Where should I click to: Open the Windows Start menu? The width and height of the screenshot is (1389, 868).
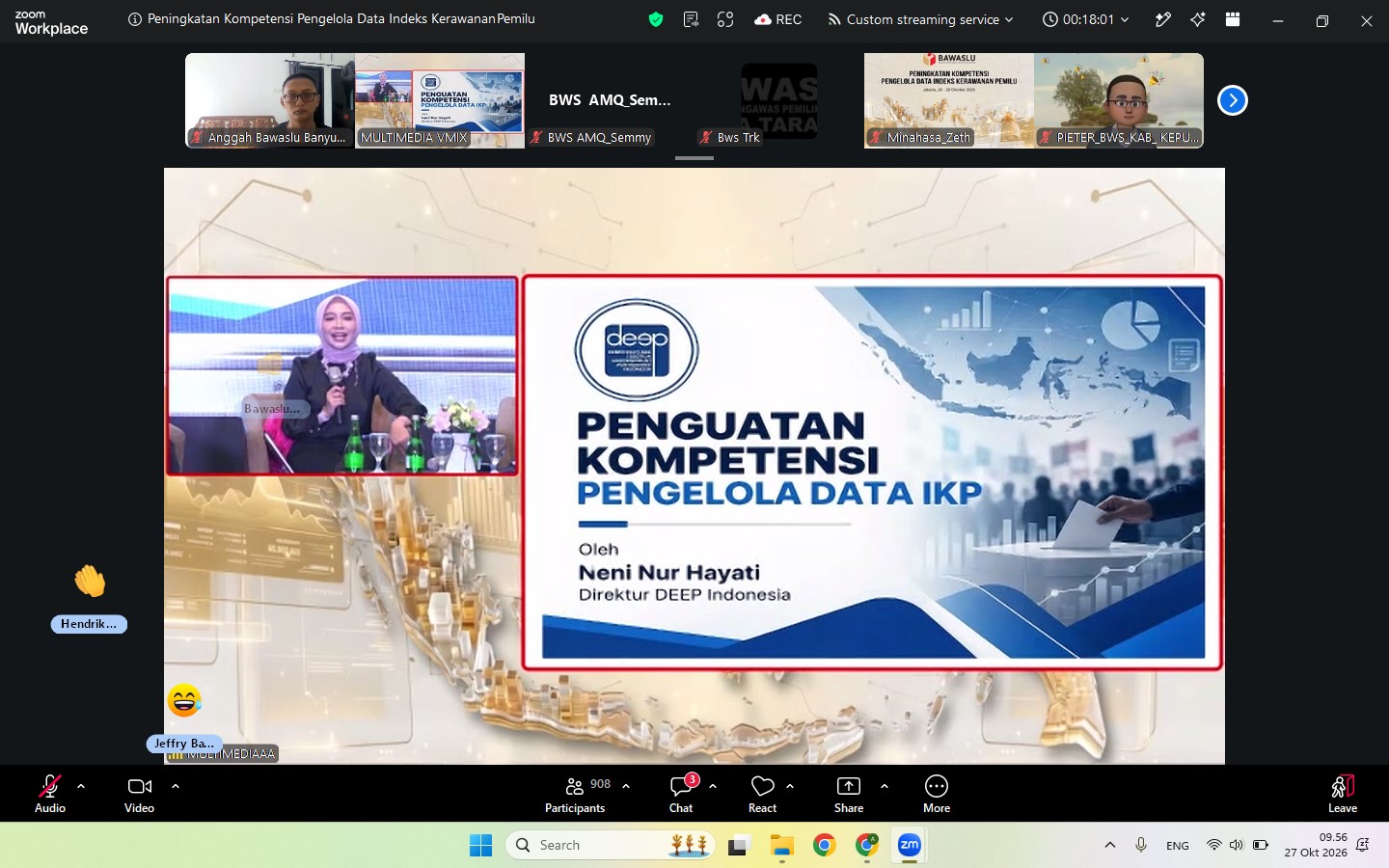tap(480, 846)
